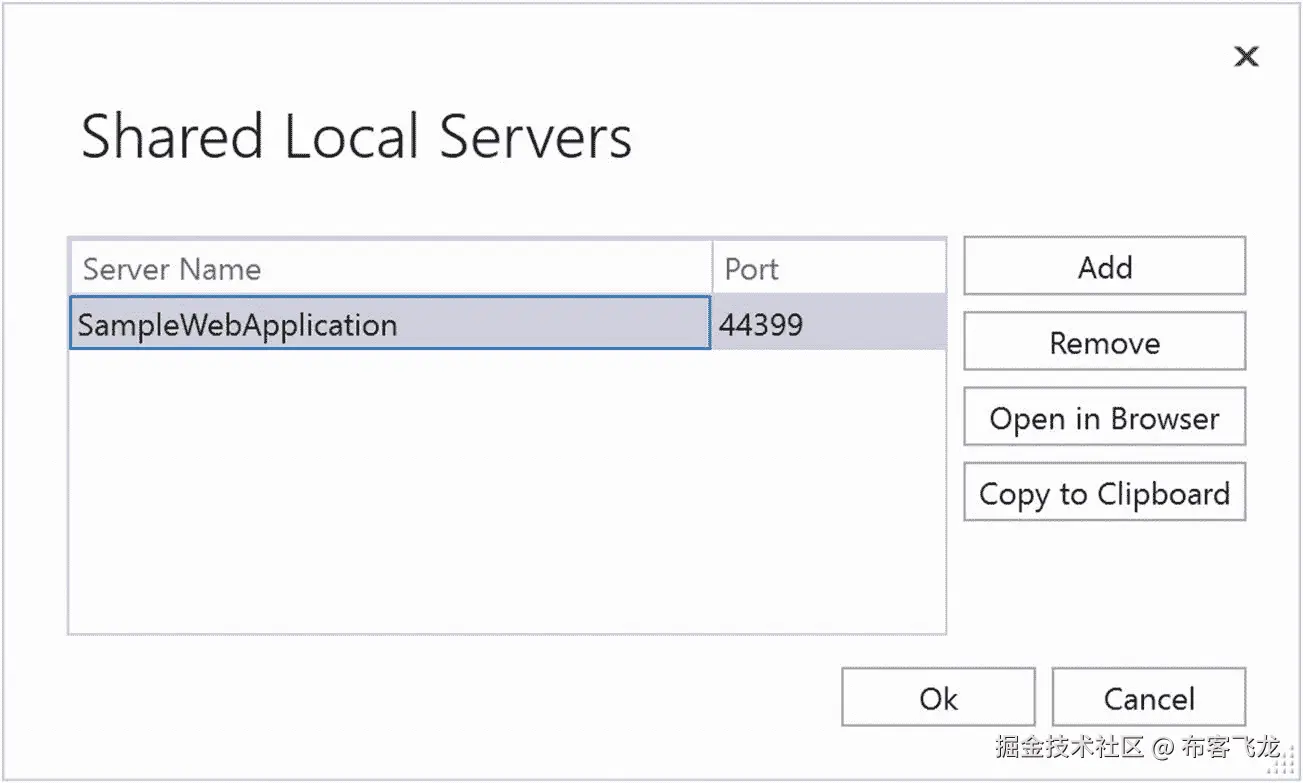Confirm with the Ok button
This screenshot has height=783, width=1303.
click(x=938, y=697)
